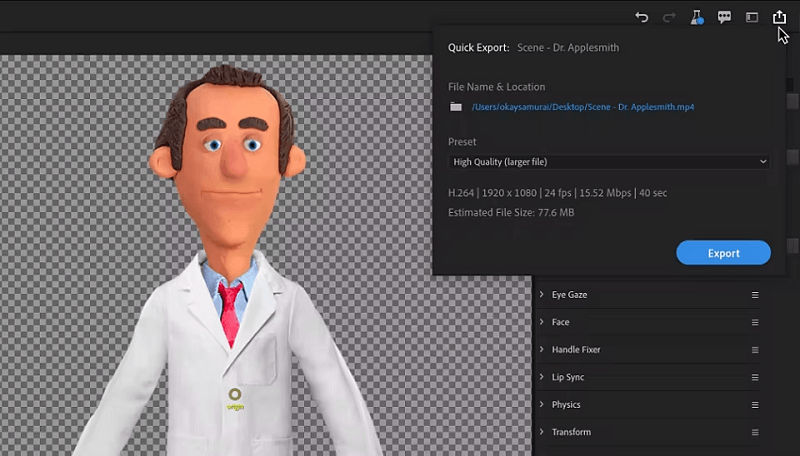Click the folder icon beside file path
This screenshot has height=456, width=800.
coord(456,107)
